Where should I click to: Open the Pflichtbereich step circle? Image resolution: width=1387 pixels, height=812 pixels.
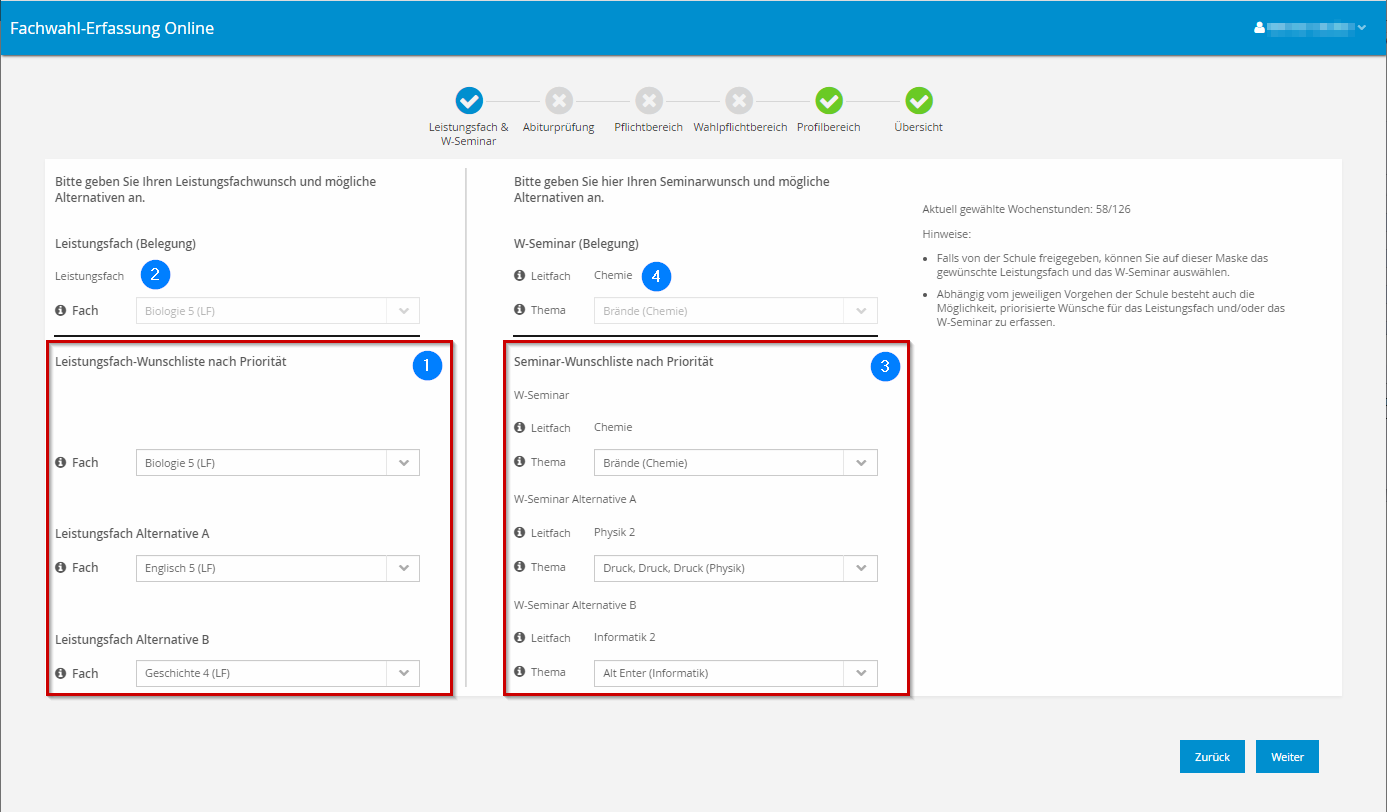(x=649, y=100)
